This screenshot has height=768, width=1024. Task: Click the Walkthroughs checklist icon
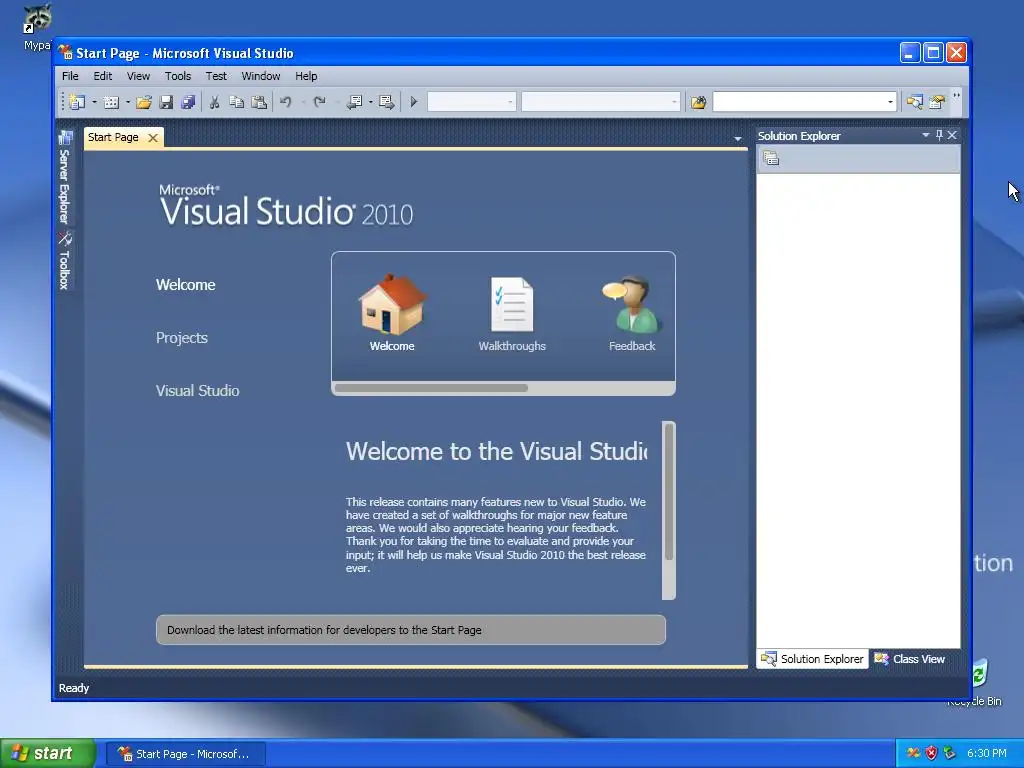point(512,304)
